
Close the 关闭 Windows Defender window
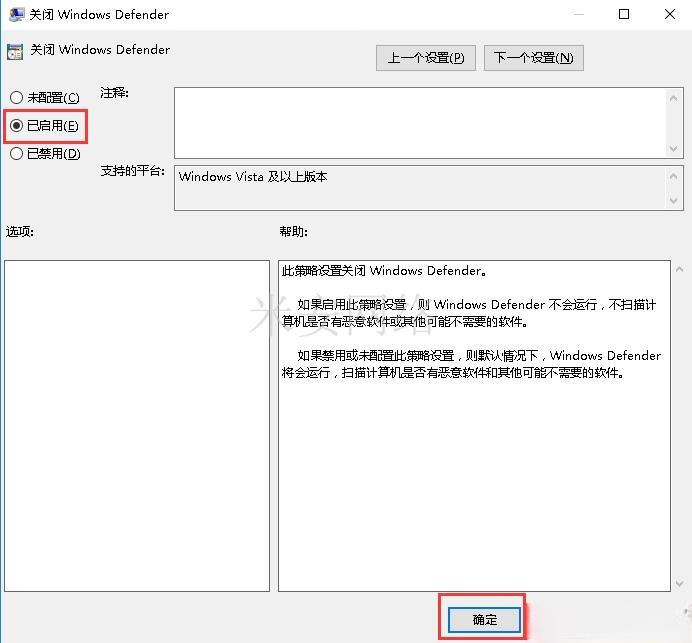coord(670,14)
